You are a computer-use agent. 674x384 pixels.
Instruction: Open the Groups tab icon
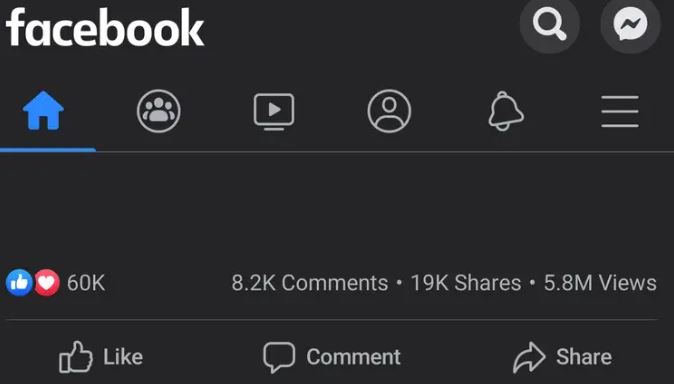point(159,111)
